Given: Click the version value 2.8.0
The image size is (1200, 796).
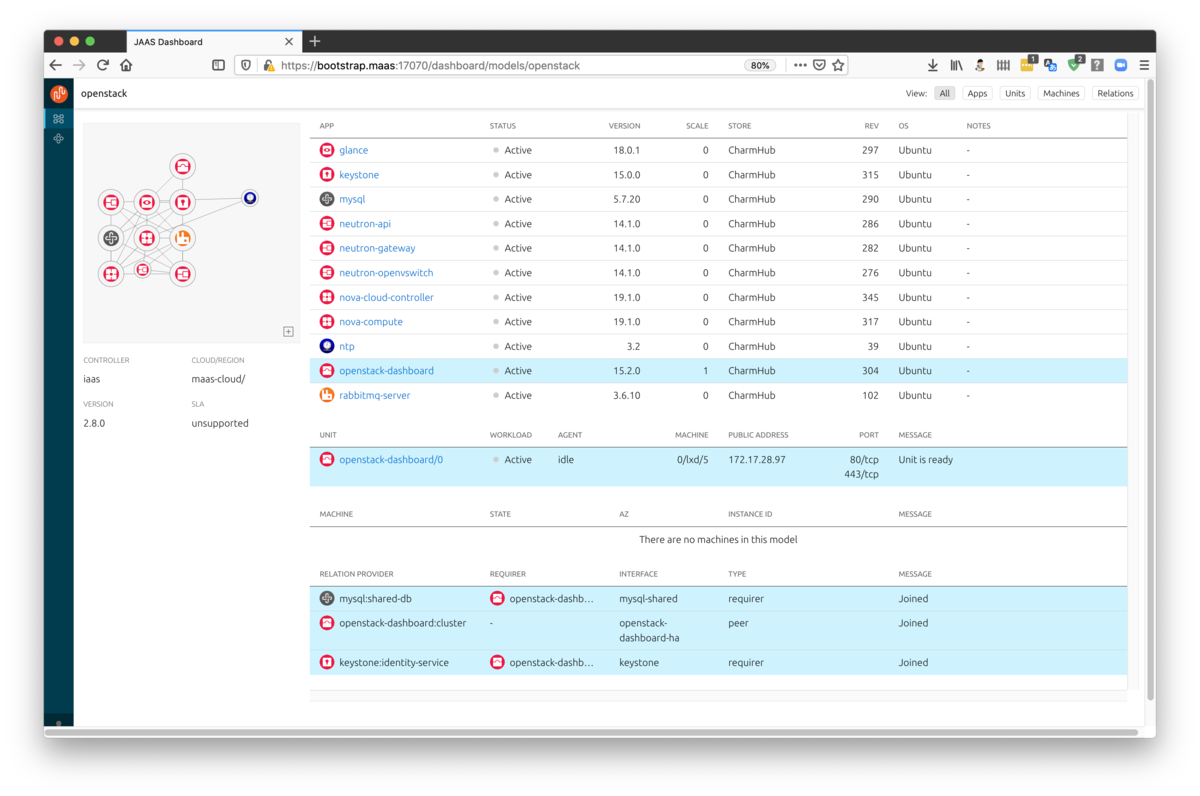Looking at the screenshot, I should pos(94,423).
